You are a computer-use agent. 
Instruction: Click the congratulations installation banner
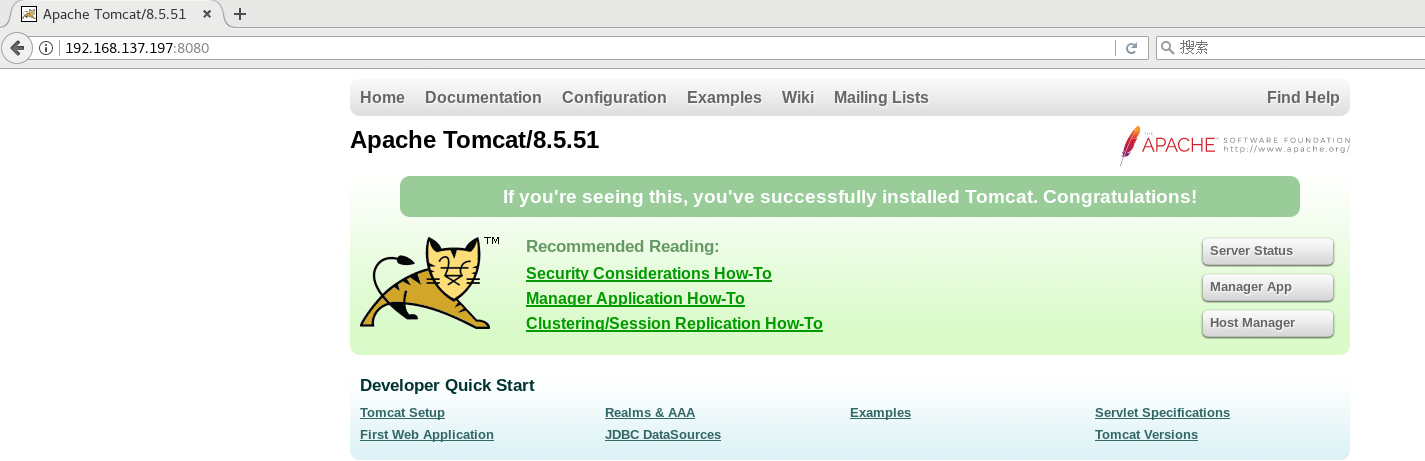click(850, 197)
